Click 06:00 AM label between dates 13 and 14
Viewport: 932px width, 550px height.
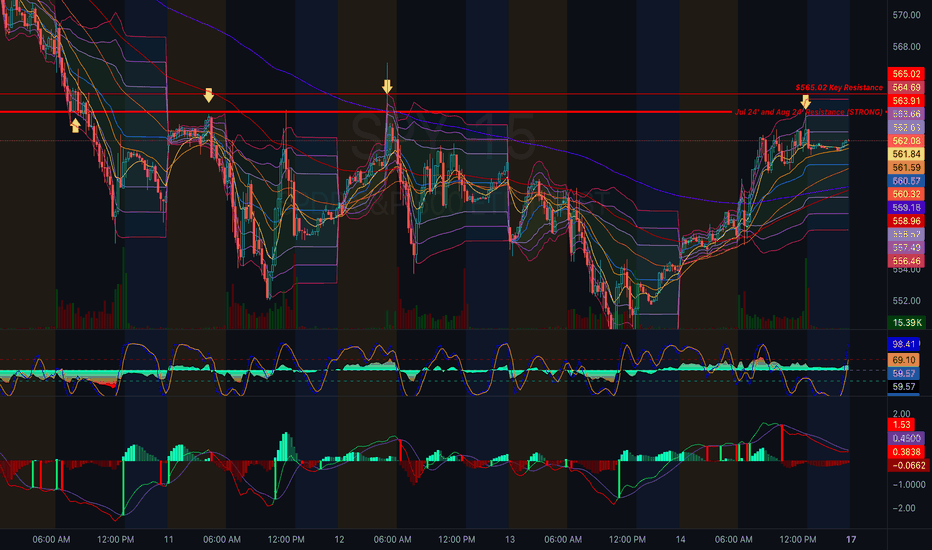click(x=563, y=539)
